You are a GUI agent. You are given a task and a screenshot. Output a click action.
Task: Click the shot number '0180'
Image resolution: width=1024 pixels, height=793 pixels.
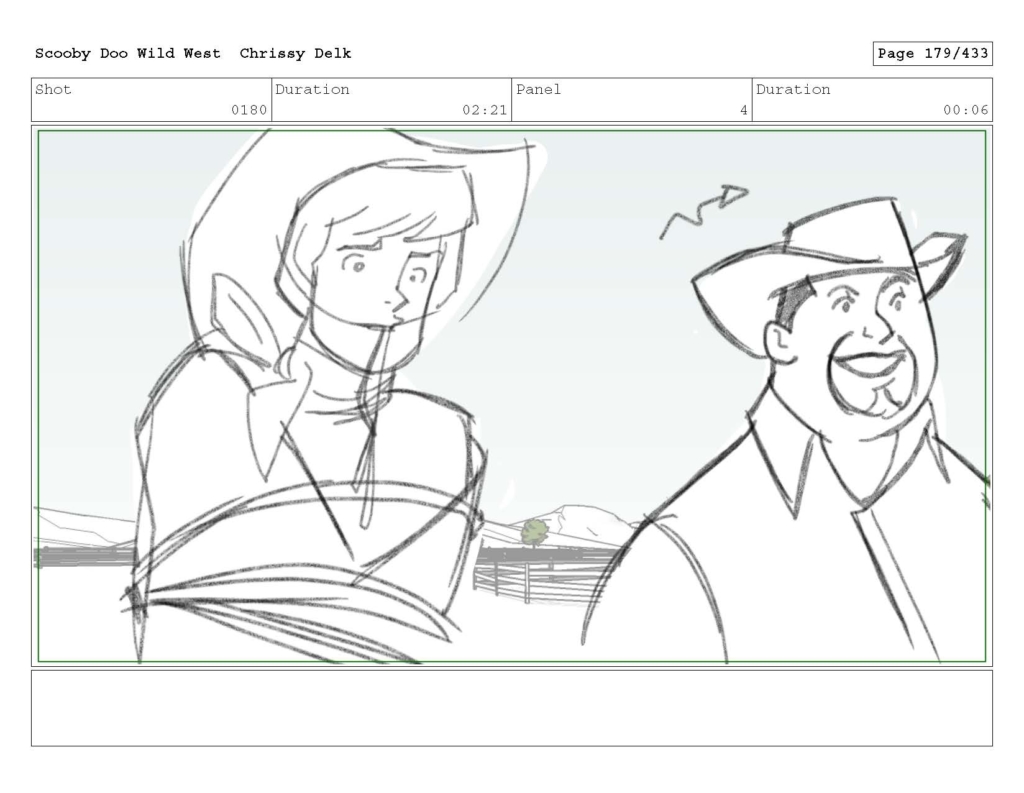point(249,110)
